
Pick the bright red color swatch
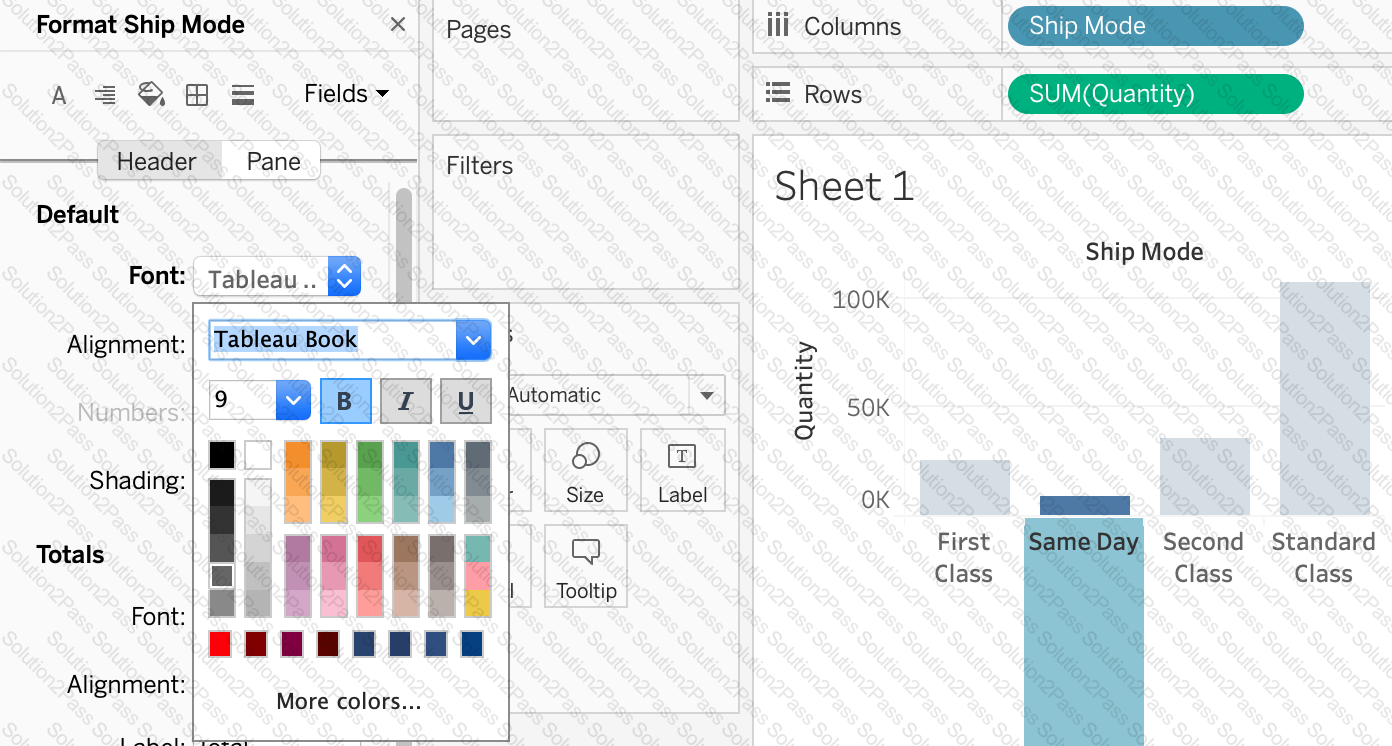[x=220, y=644]
